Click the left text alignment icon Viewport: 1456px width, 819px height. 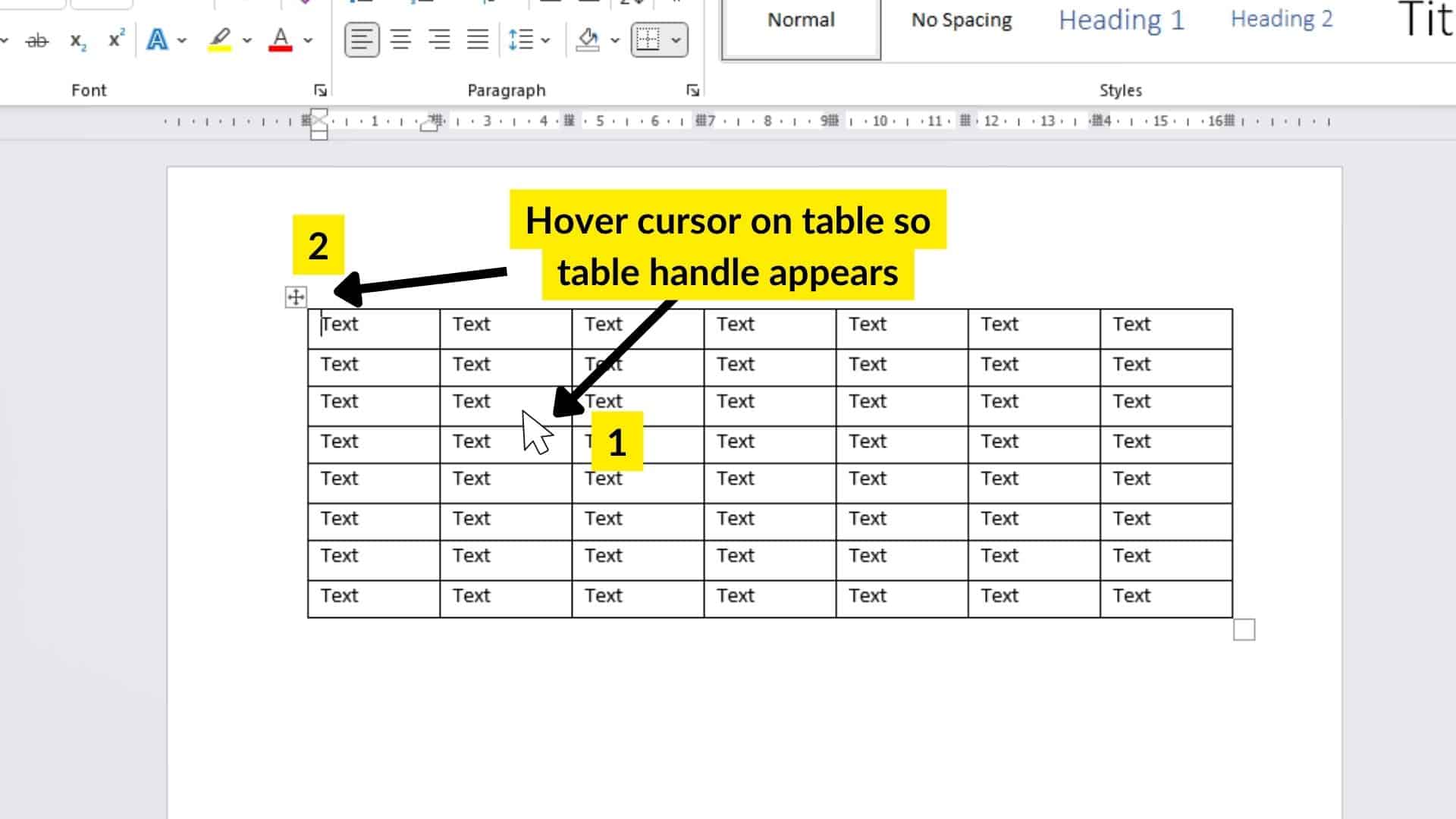click(360, 40)
